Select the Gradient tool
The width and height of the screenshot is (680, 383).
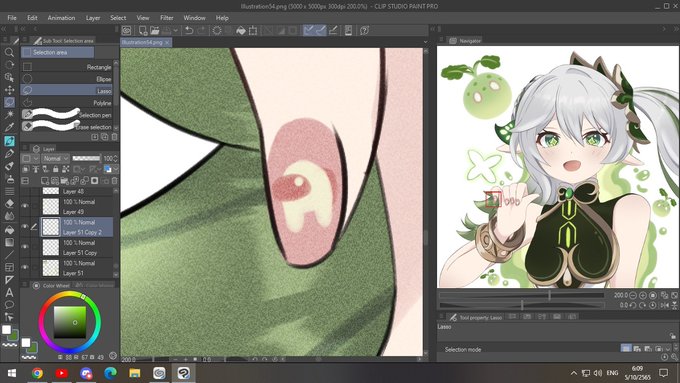pyautogui.click(x=9, y=242)
